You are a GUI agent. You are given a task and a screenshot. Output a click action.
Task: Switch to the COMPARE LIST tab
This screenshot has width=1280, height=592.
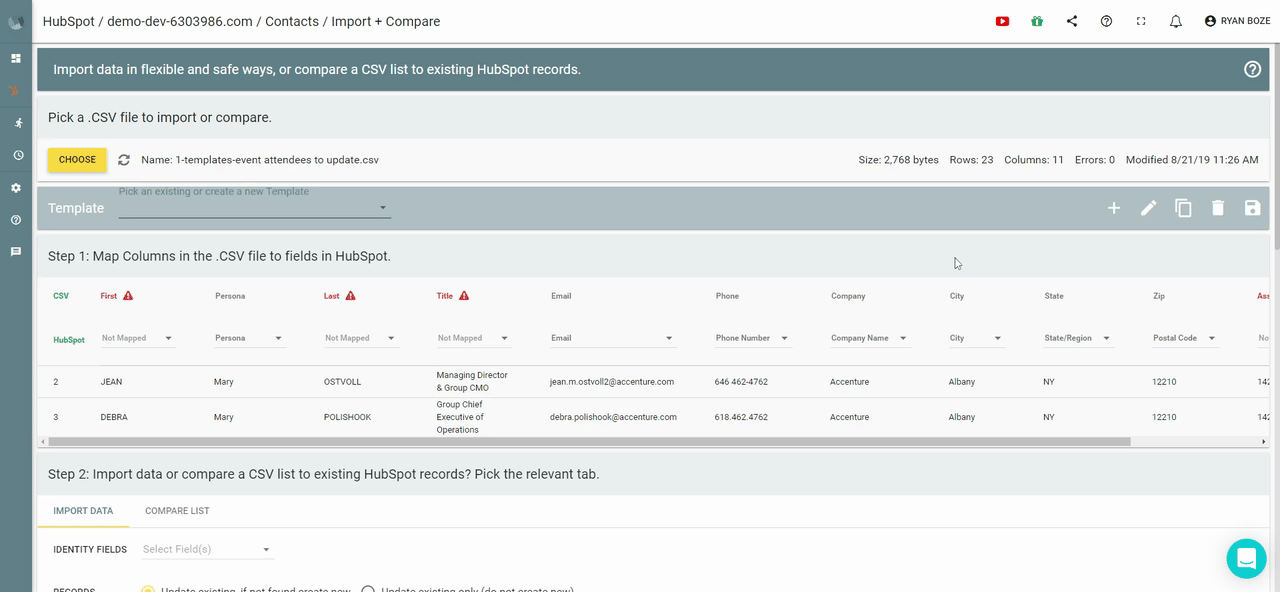177,511
